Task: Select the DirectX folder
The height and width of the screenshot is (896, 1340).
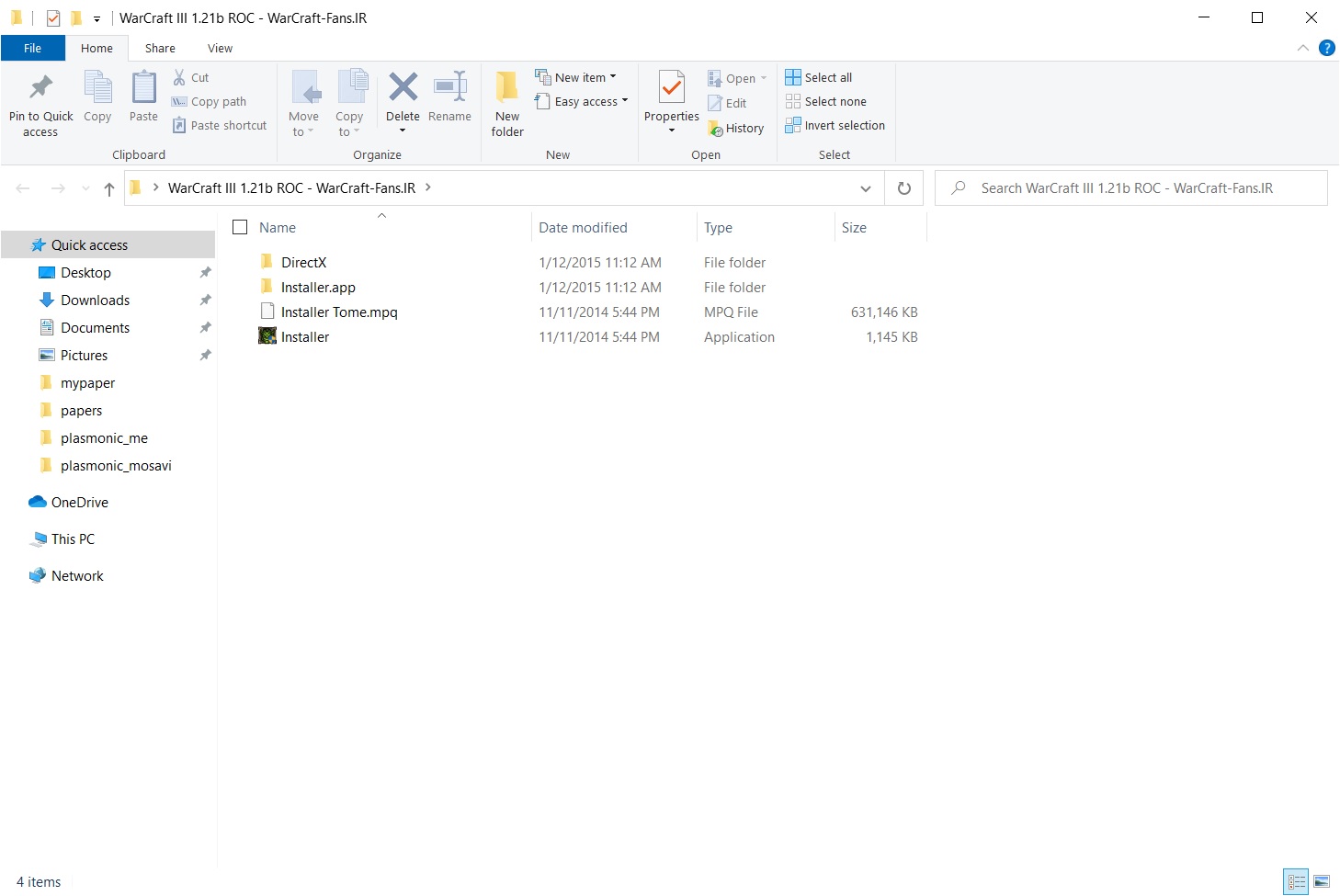Action: point(303,262)
